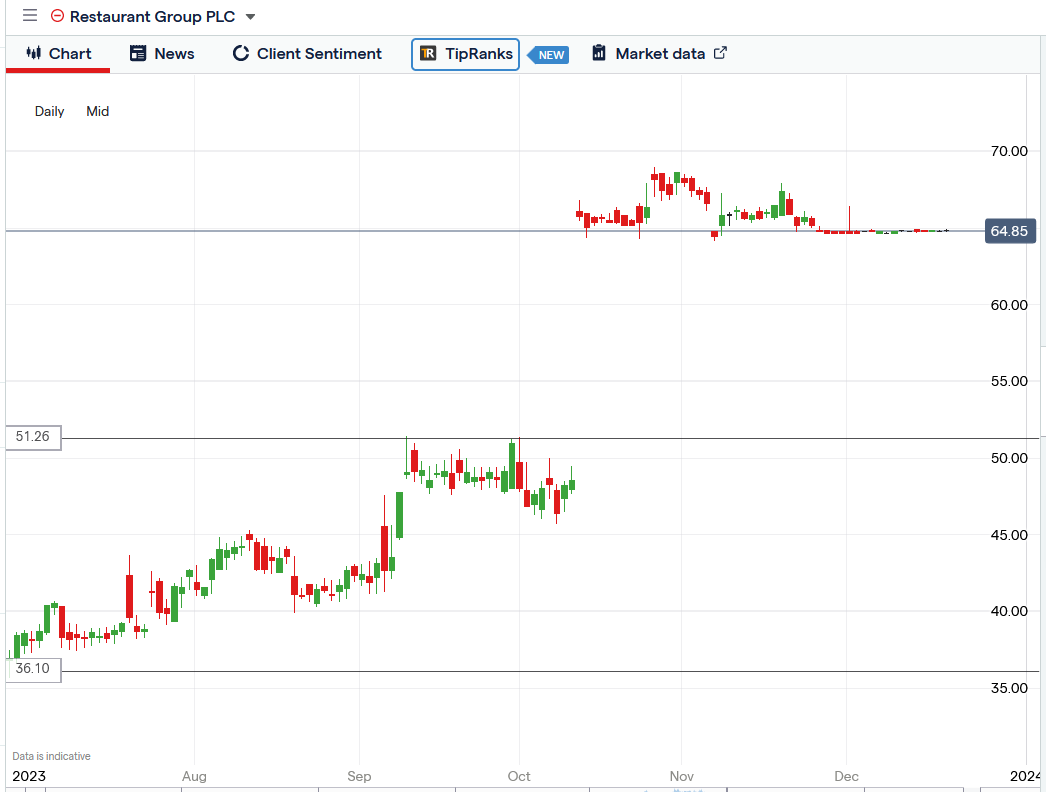
Task: Click the red market status icon
Action: coord(57,16)
